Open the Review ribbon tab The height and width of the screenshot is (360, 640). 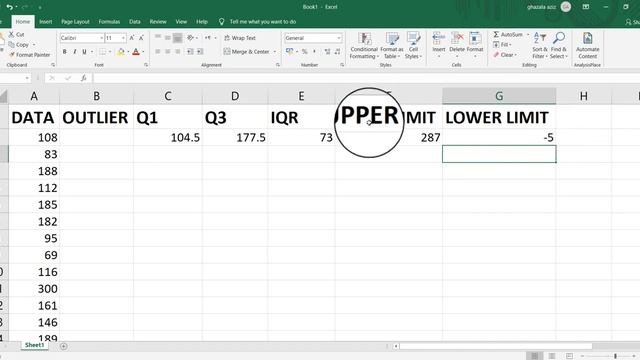click(158, 22)
